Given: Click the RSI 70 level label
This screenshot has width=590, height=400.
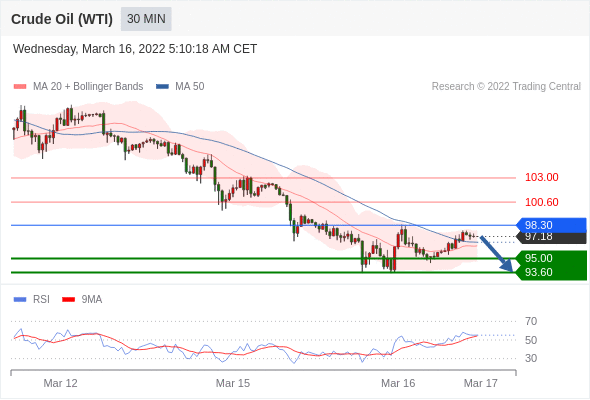Looking at the screenshot, I should pyautogui.click(x=531, y=321).
